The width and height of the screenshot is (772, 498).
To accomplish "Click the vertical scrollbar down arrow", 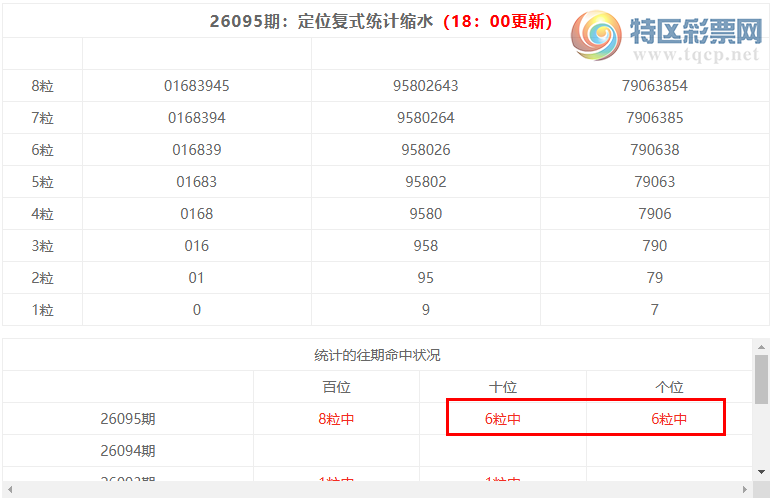I will pos(761,472).
